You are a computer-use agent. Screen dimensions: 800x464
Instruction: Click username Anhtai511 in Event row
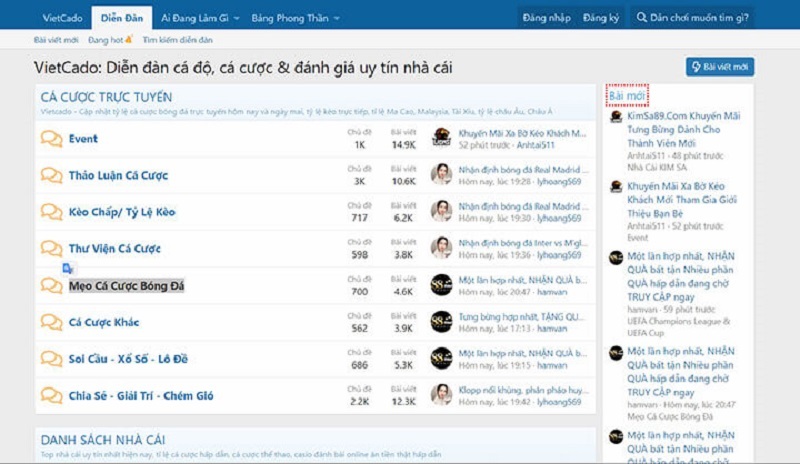pos(536,145)
